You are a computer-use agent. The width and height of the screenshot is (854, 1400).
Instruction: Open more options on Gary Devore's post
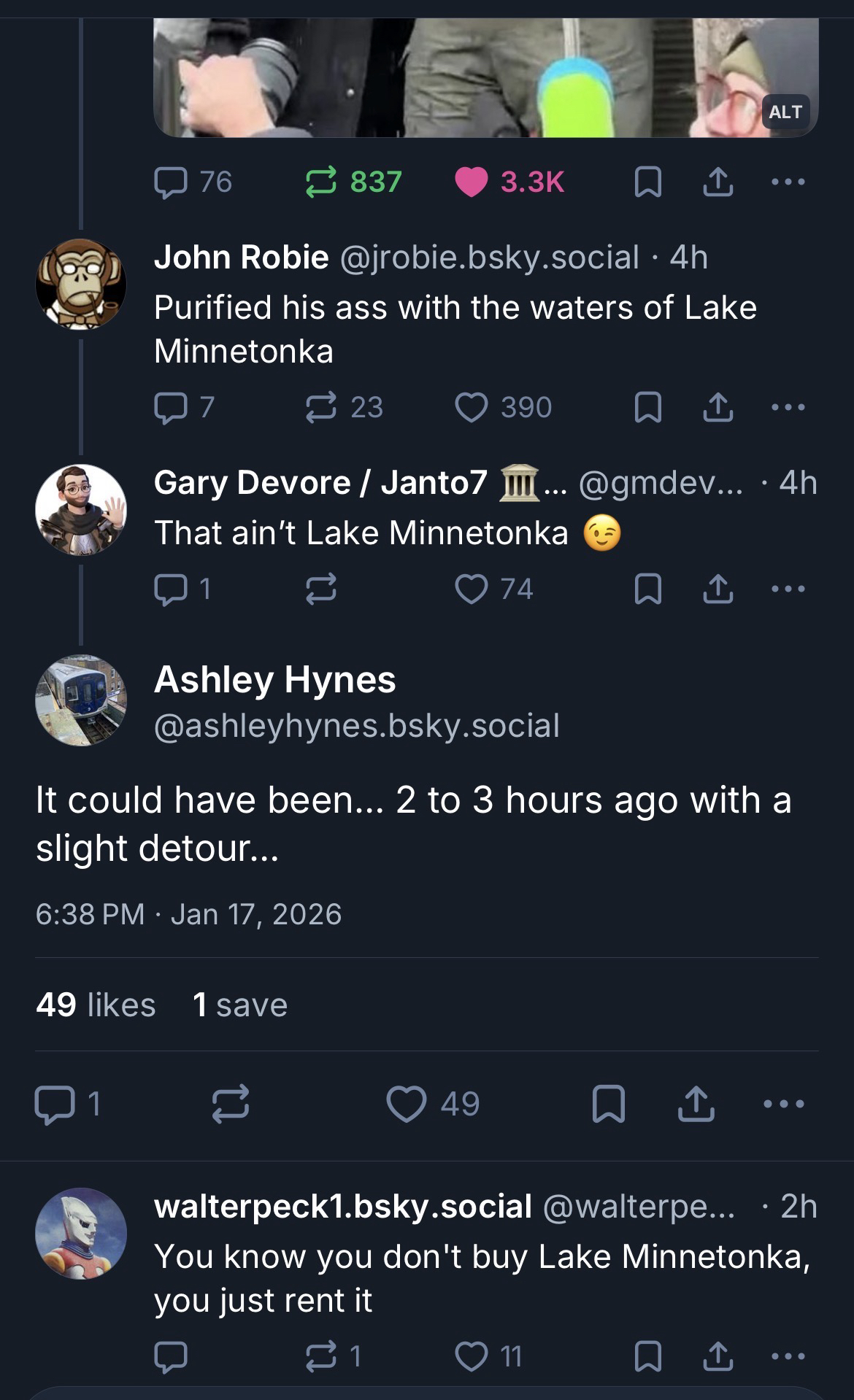click(788, 589)
